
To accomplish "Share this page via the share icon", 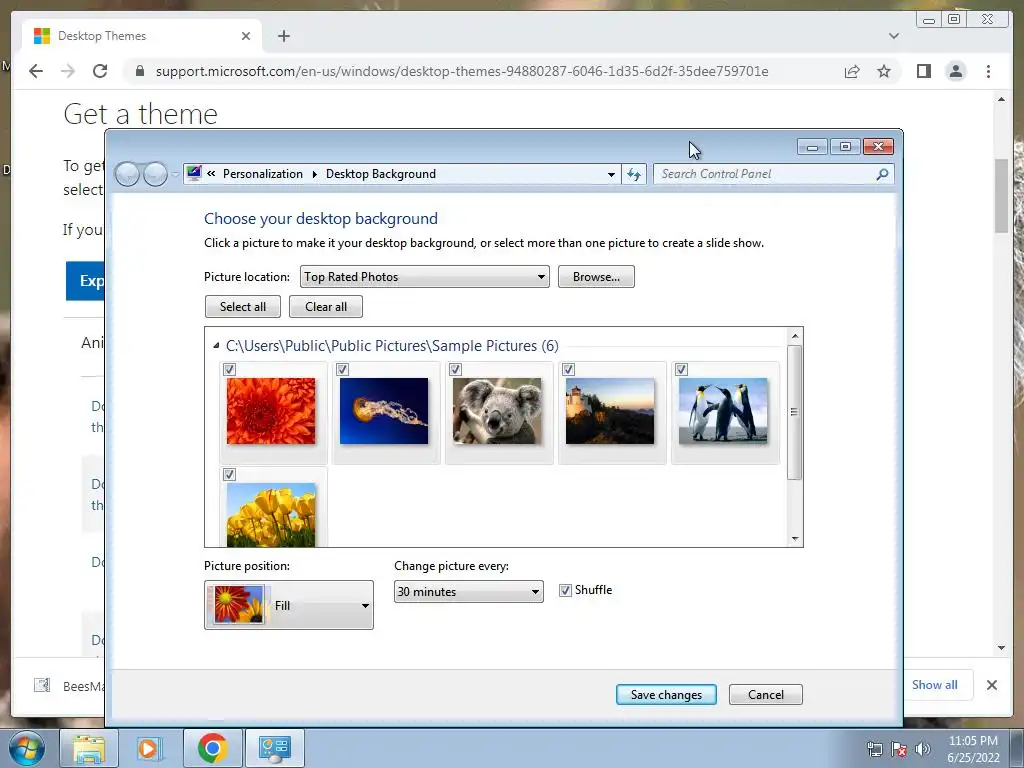I will click(852, 71).
